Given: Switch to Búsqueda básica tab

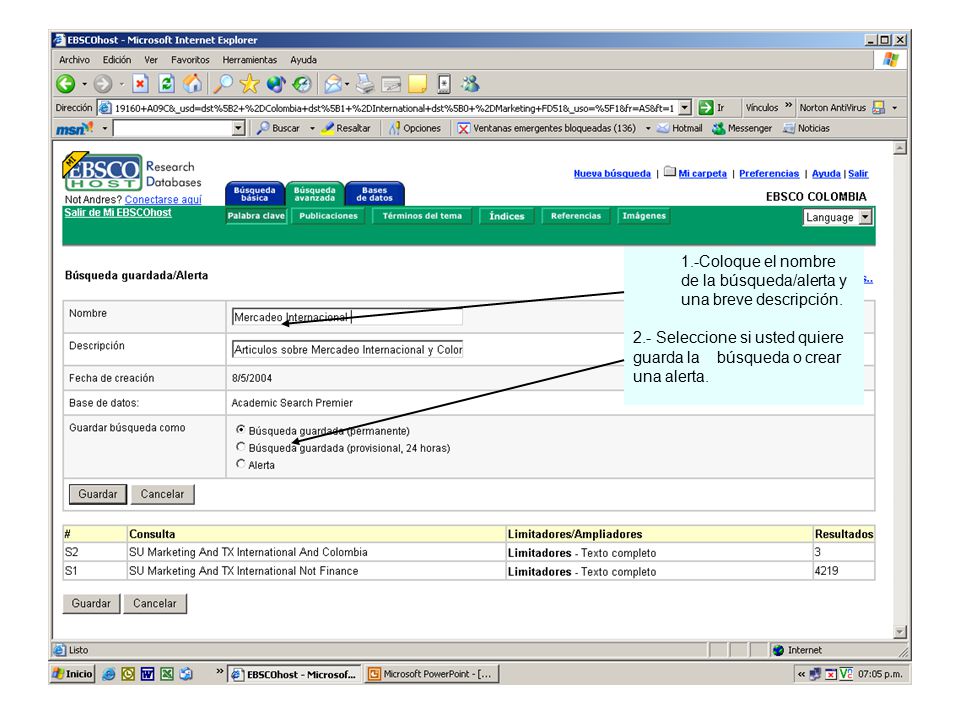Looking at the screenshot, I should point(255,193).
